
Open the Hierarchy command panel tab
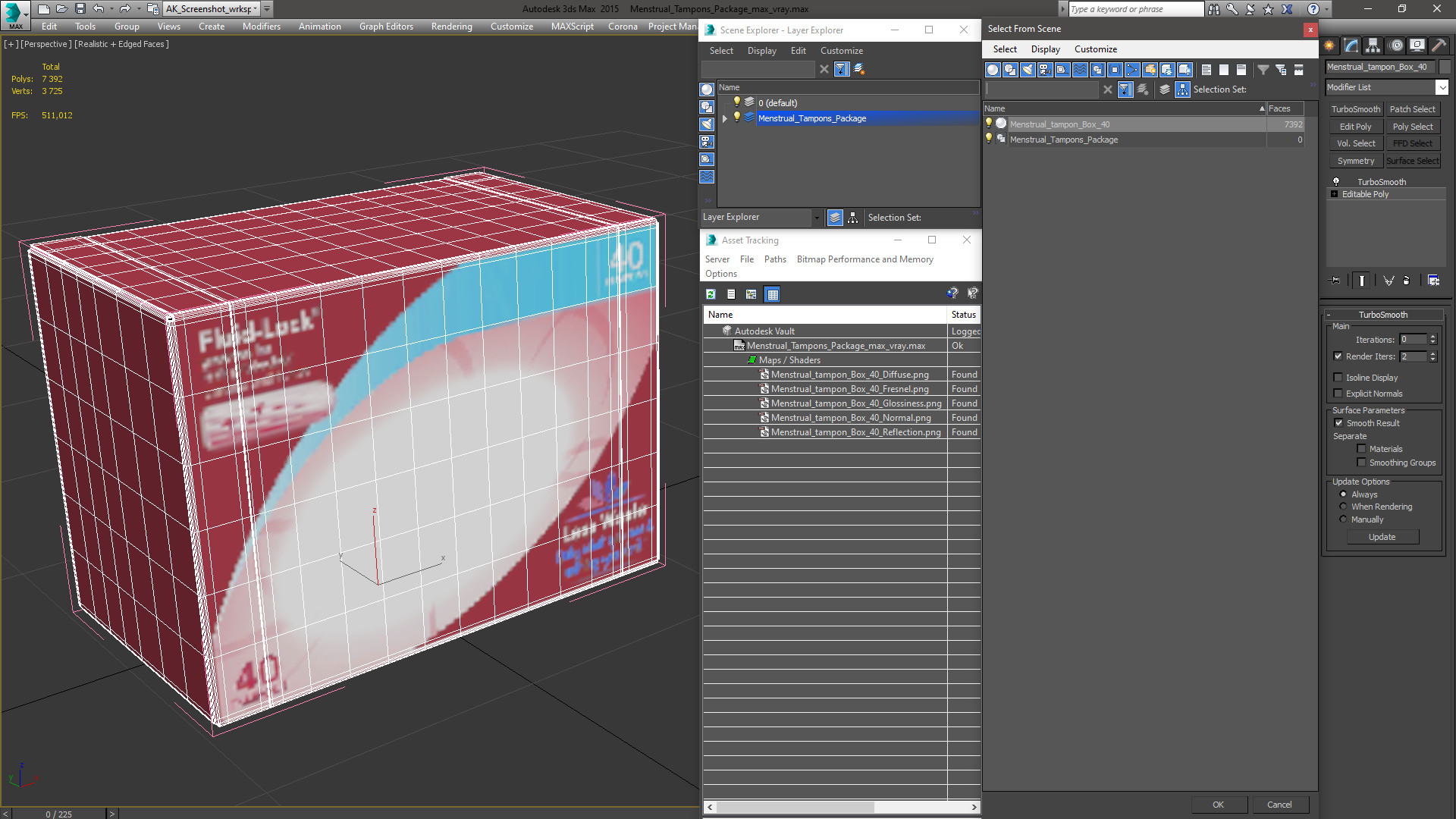tap(1373, 46)
